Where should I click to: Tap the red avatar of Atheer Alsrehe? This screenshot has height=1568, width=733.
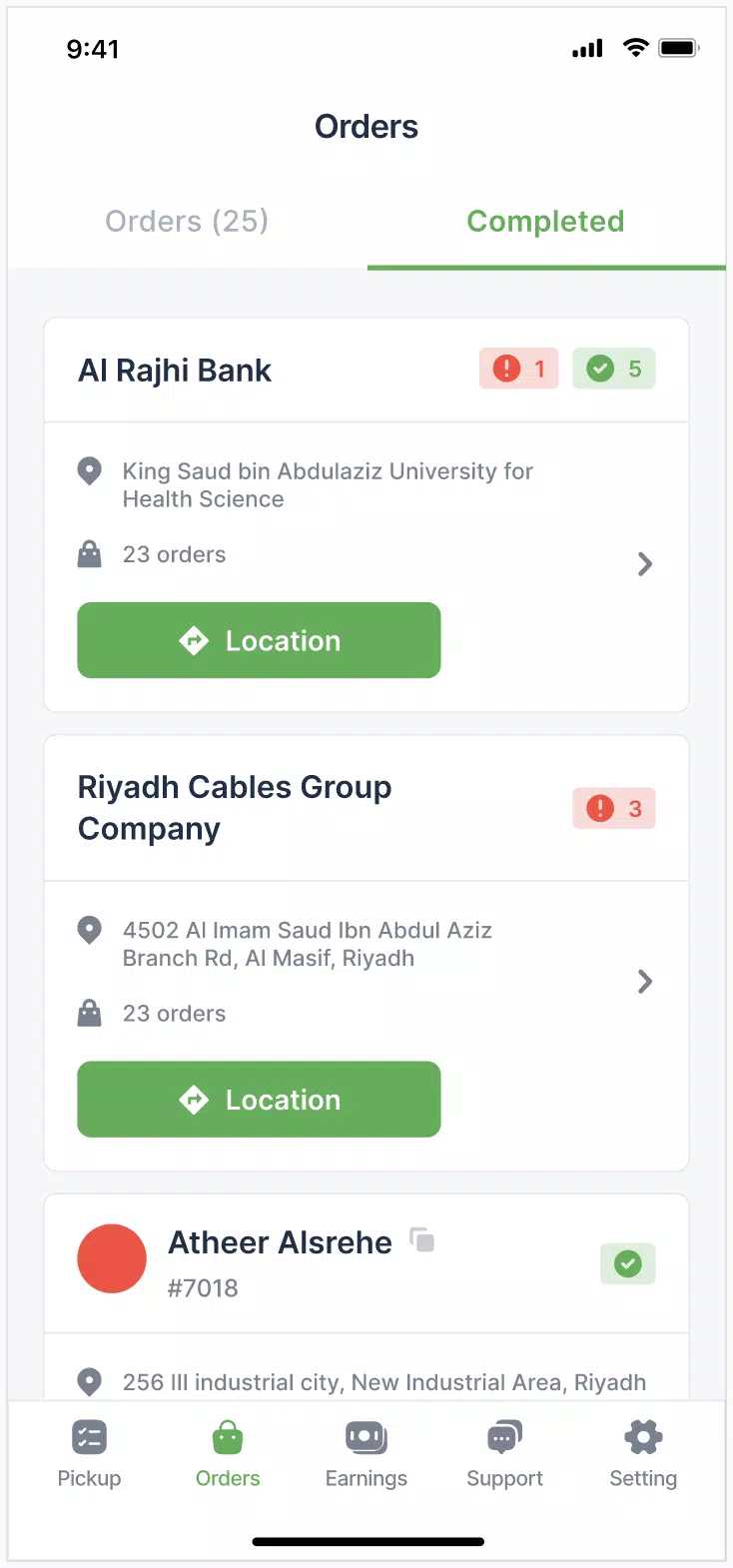click(112, 1258)
